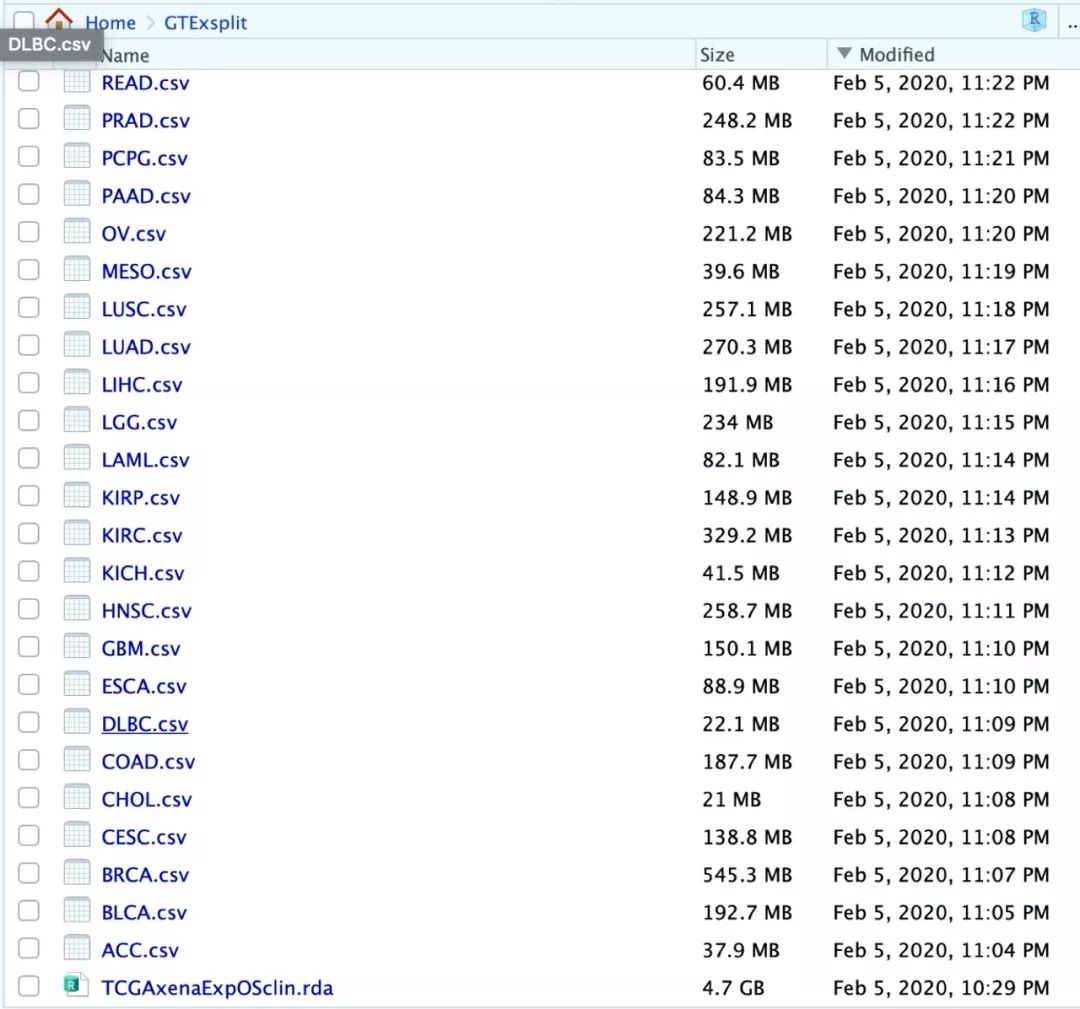Check the box next to OV.csv

28,231
